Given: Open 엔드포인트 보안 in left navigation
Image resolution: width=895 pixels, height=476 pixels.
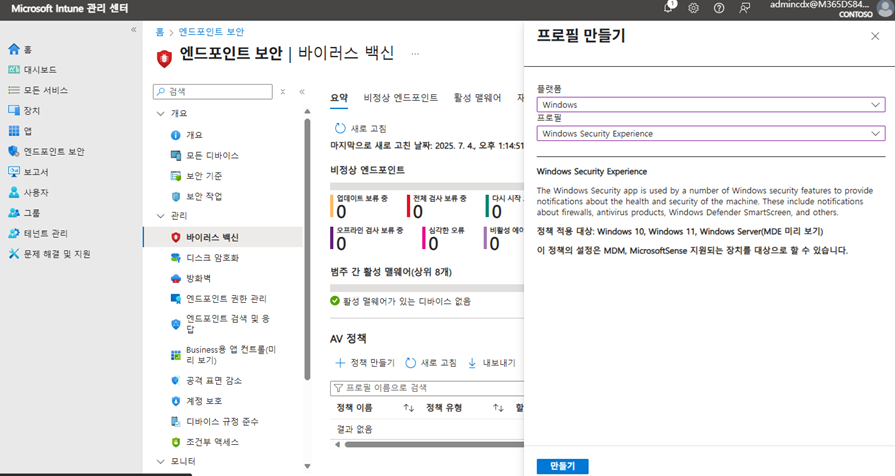Looking at the screenshot, I should [46, 151].
